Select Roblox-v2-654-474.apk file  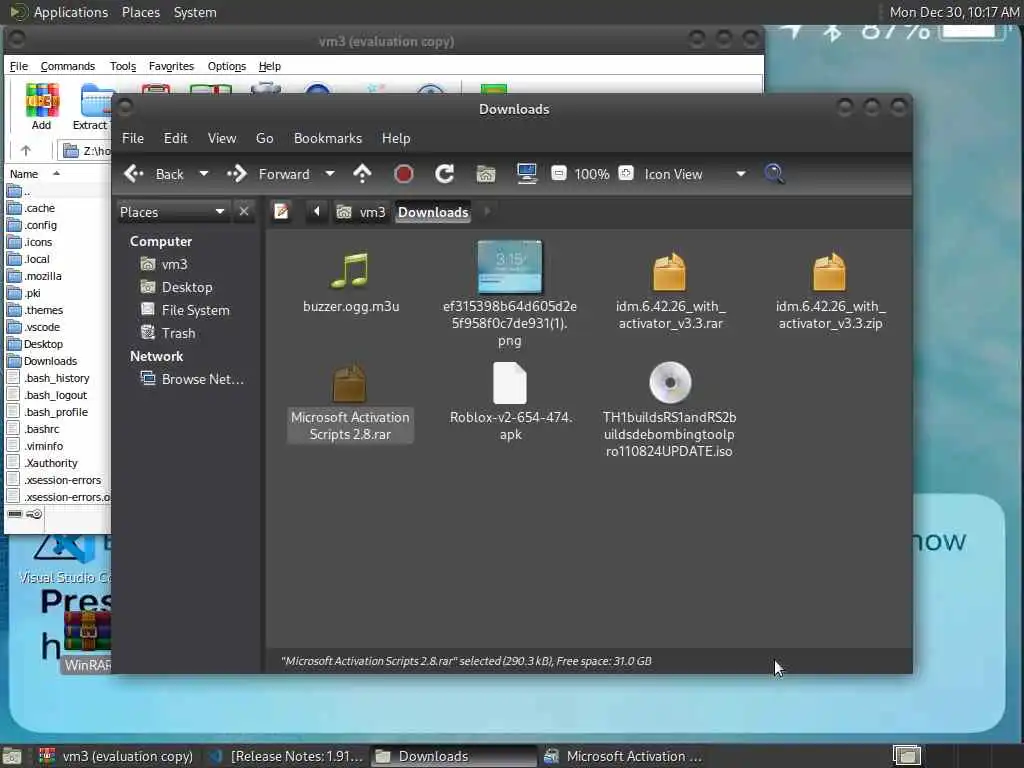[x=510, y=402]
